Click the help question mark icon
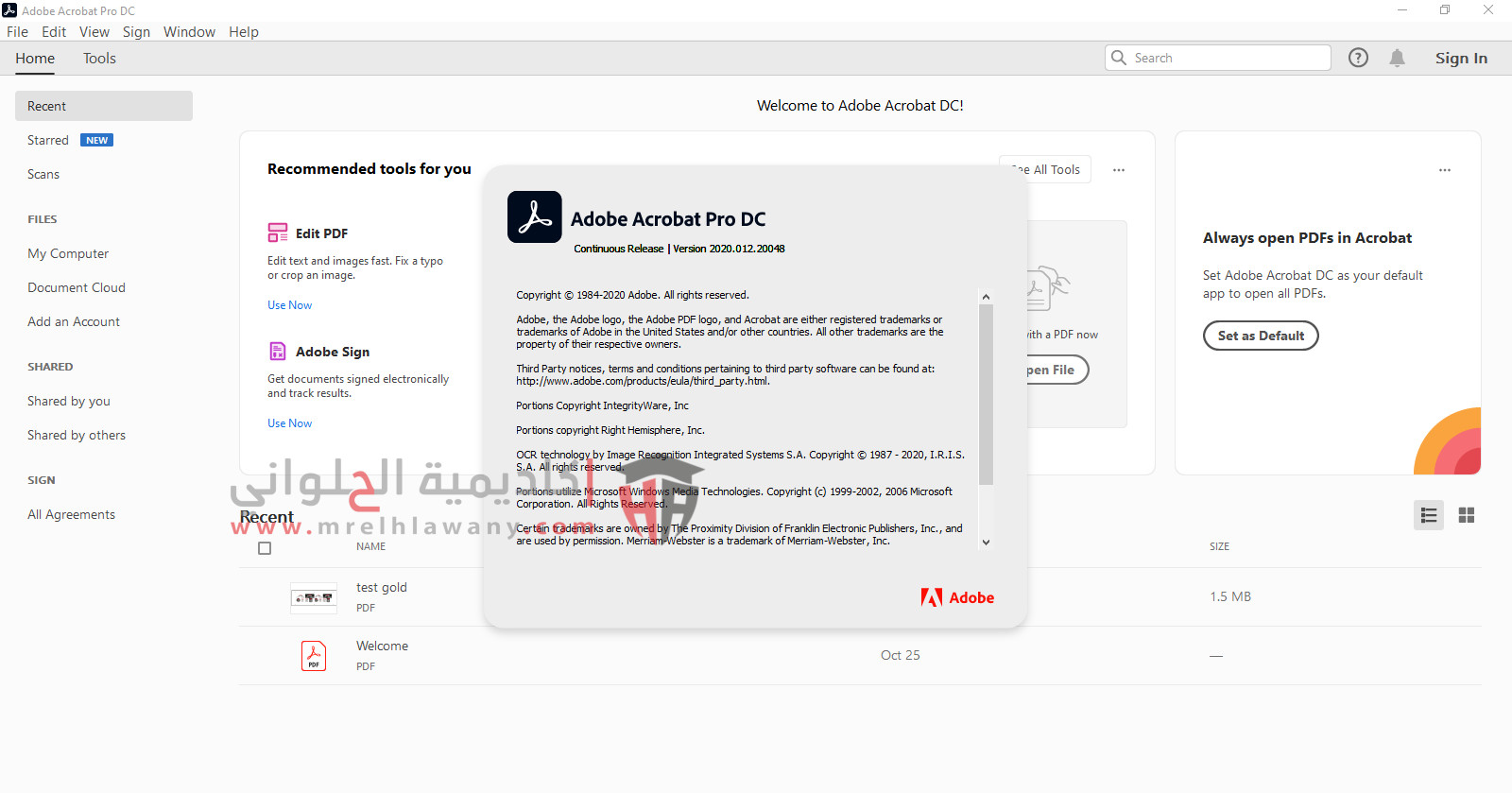This screenshot has width=1512, height=793. pos(1358,58)
